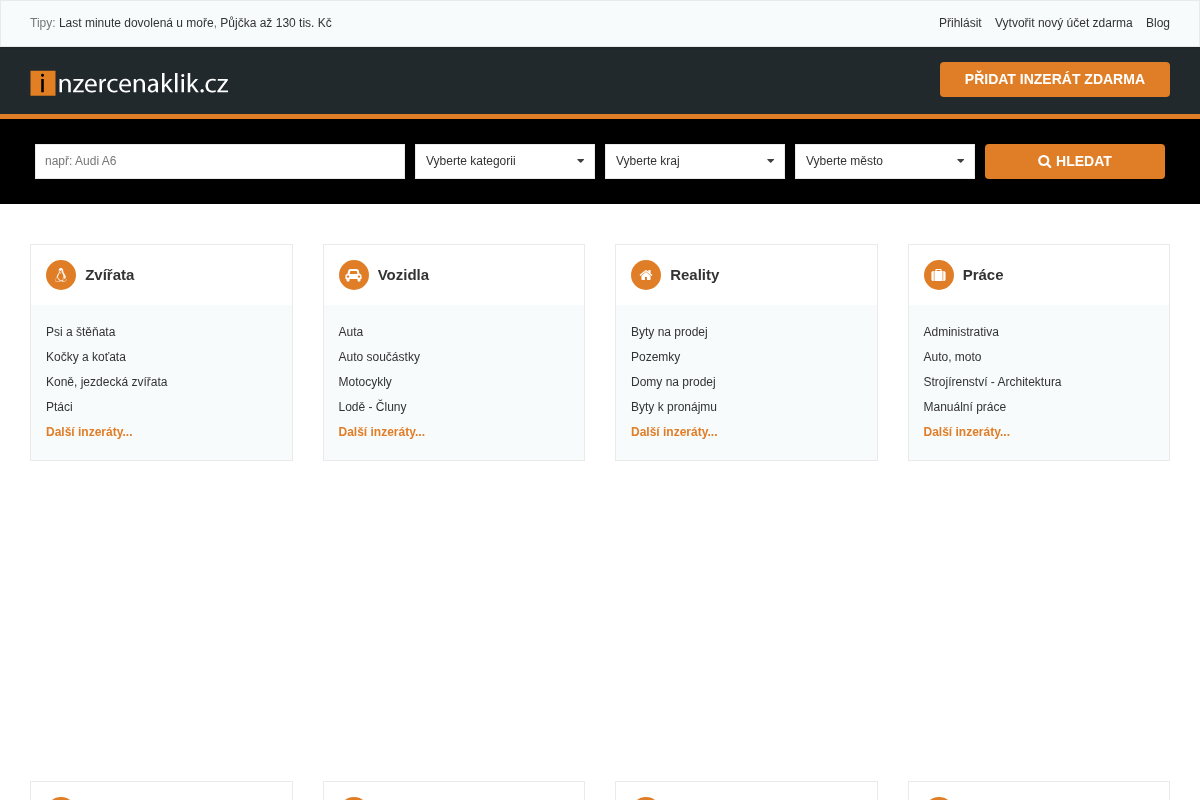Show Další inzeráty under Reality

coord(674,432)
